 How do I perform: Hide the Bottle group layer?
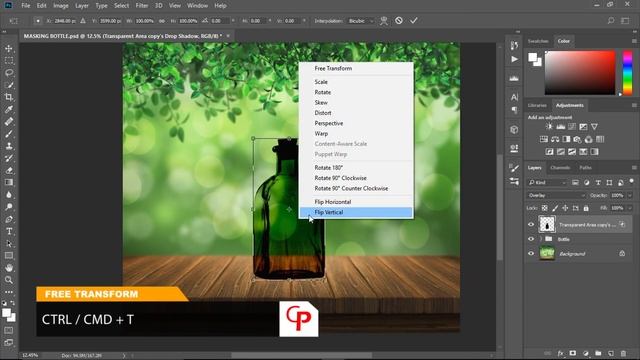tap(531, 239)
